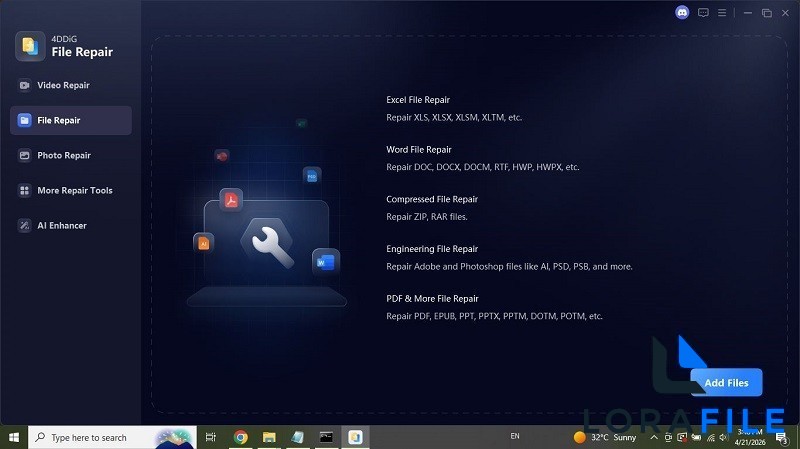Click the taskbar search box

click(x=112, y=437)
